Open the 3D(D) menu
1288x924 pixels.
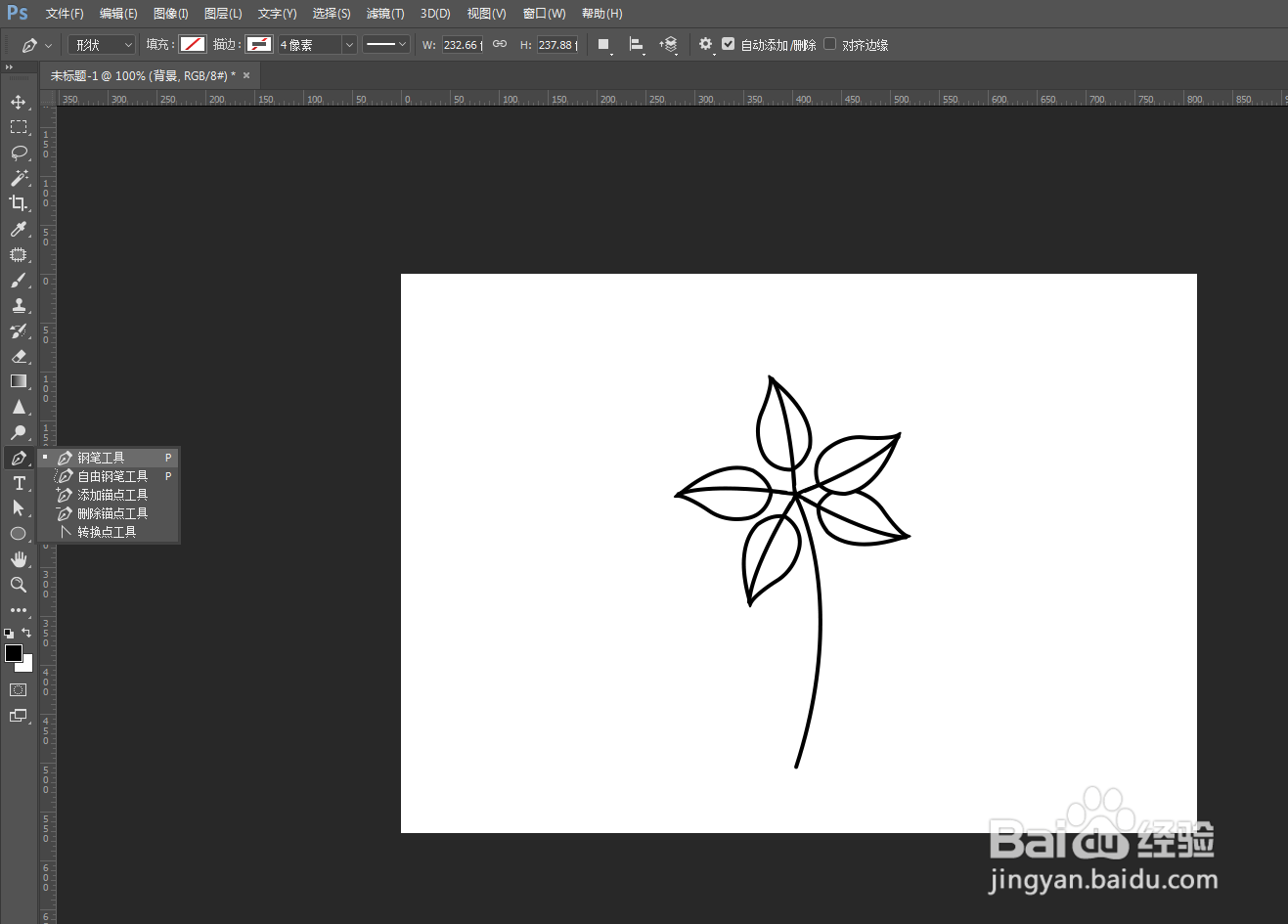point(435,14)
